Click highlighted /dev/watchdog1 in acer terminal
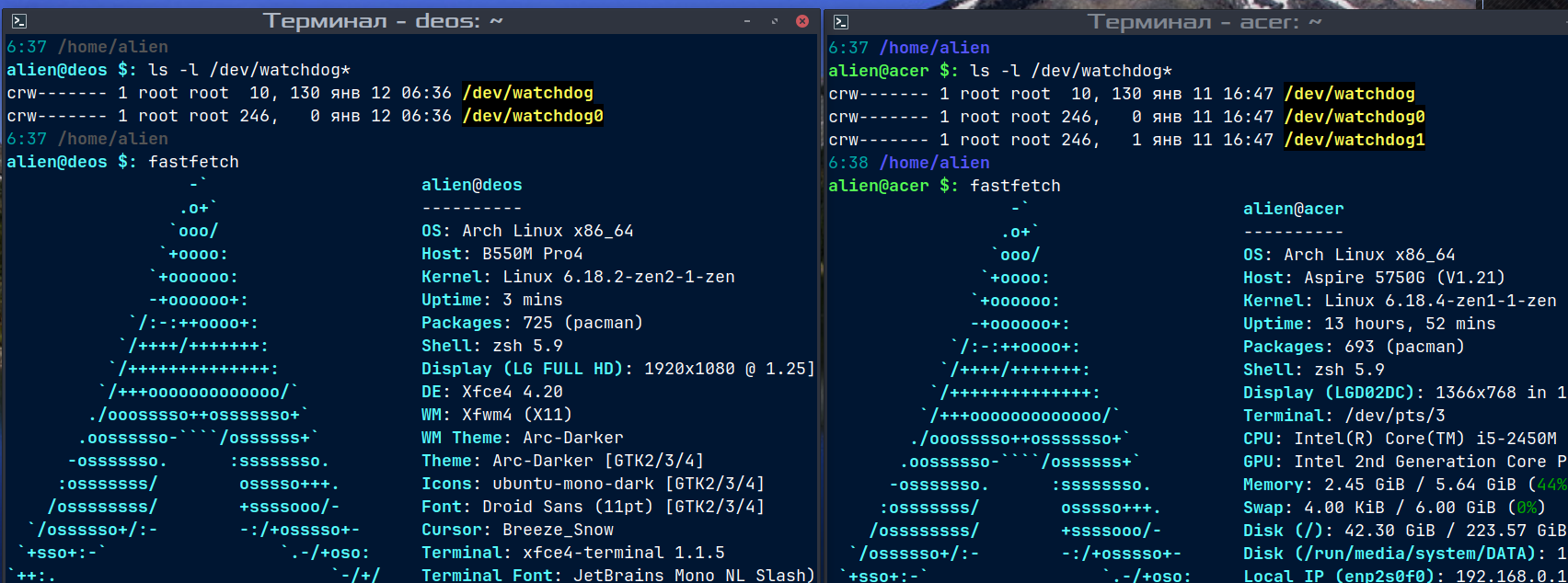Viewport: 1568px width, 583px height. click(1355, 140)
